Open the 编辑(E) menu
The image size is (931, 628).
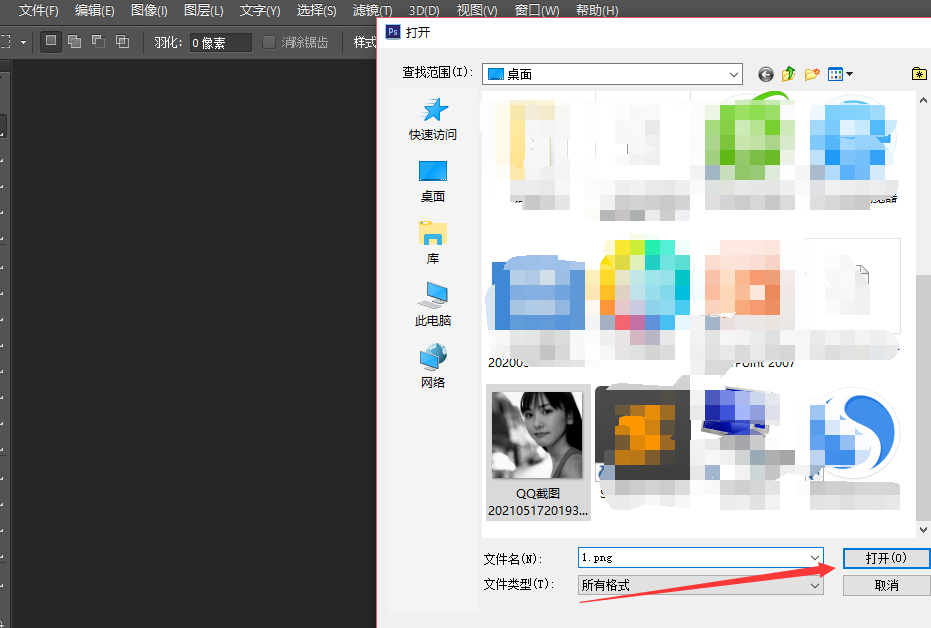pos(94,10)
